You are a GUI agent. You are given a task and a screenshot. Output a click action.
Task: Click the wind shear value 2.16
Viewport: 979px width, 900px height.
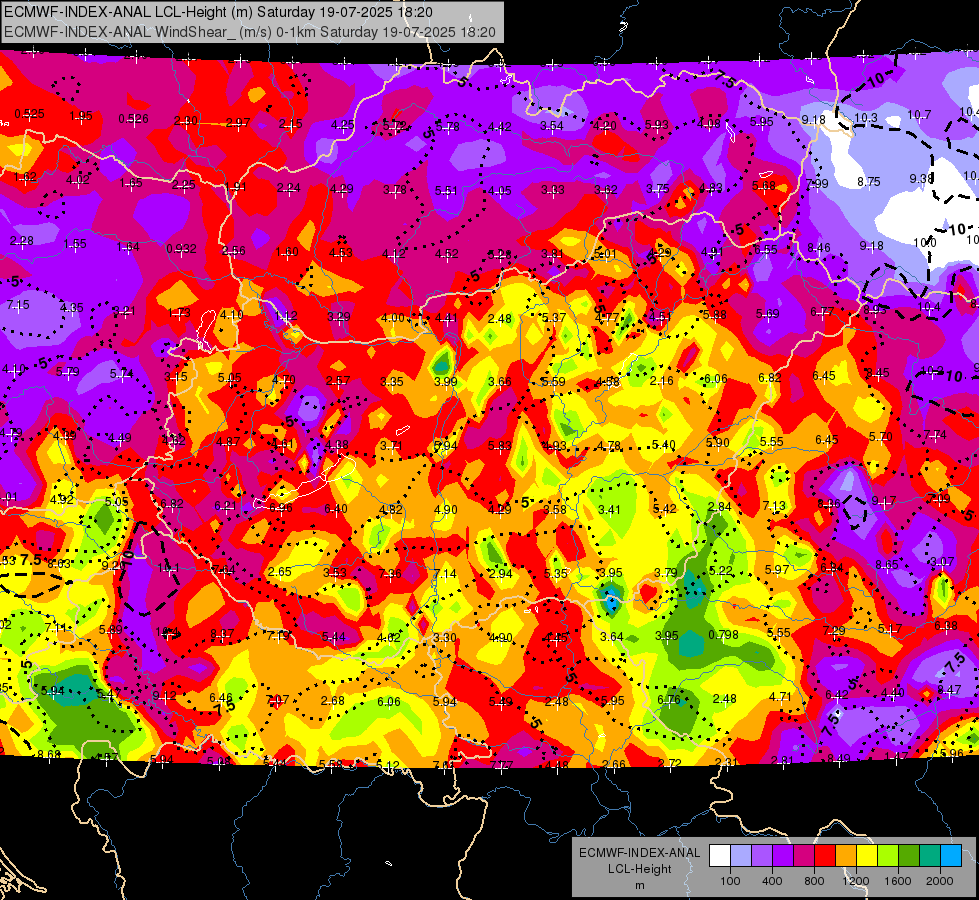[661, 380]
